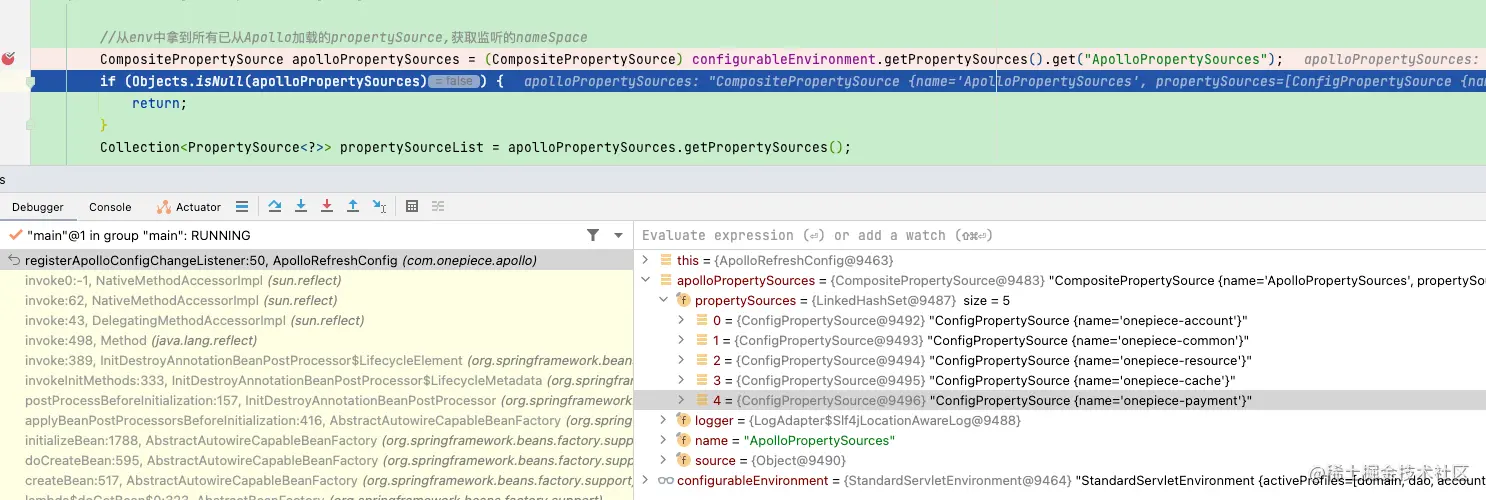This screenshot has width=1486, height=500.
Task: Select the invokeInitMethods:333 frame
Action: click(x=316, y=380)
